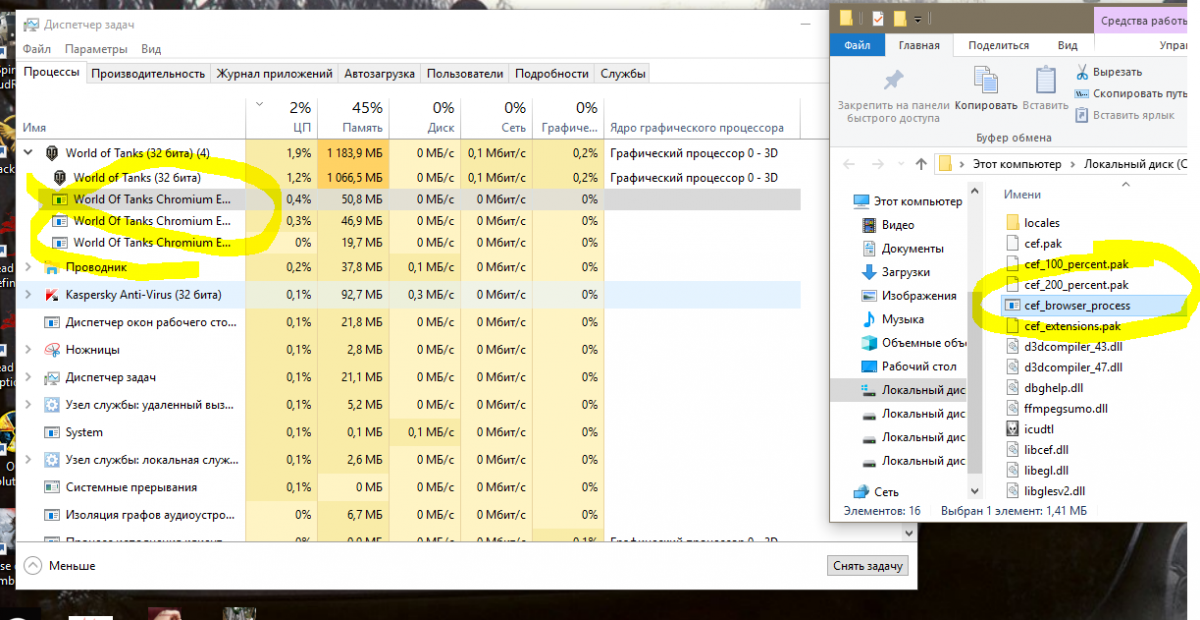
Task: Expand the Диспетчер задач process group
Action: (29, 377)
